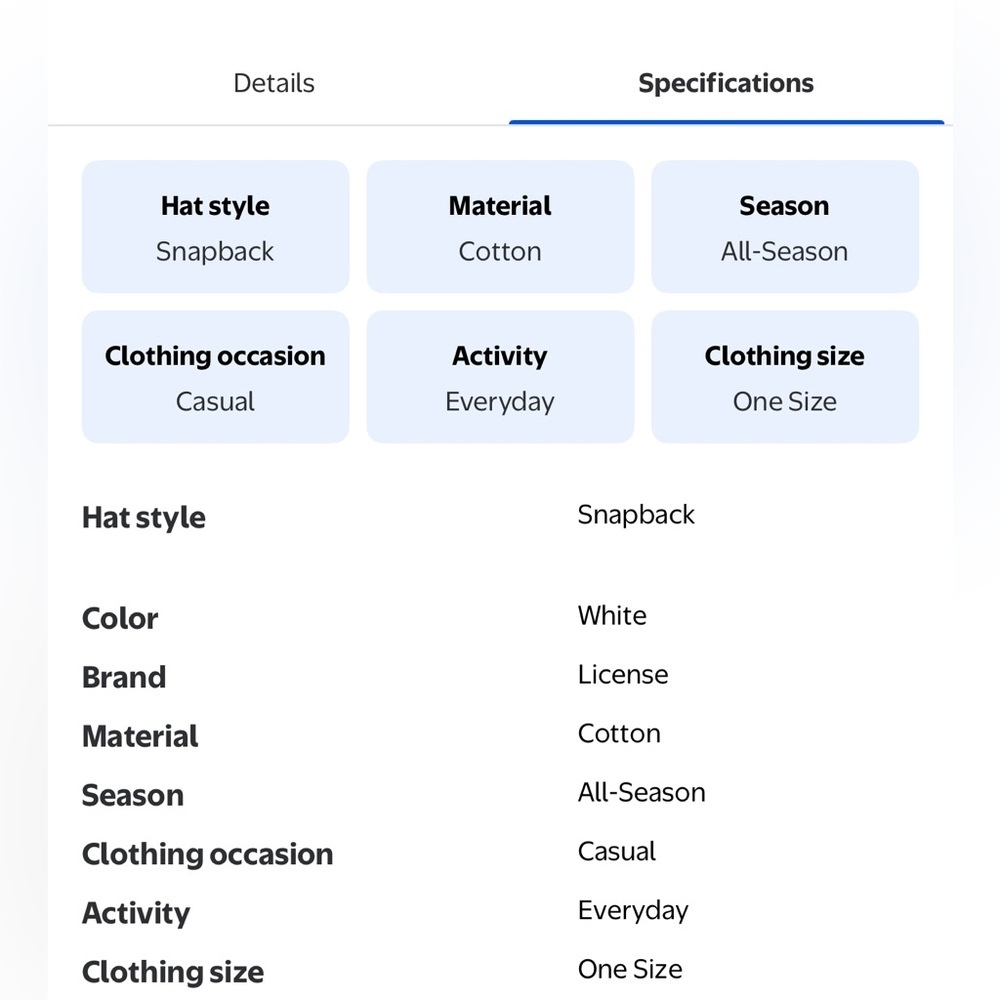Image resolution: width=1000 pixels, height=1000 pixels.
Task: Click the Everyday value in list
Action: pyautogui.click(x=633, y=911)
